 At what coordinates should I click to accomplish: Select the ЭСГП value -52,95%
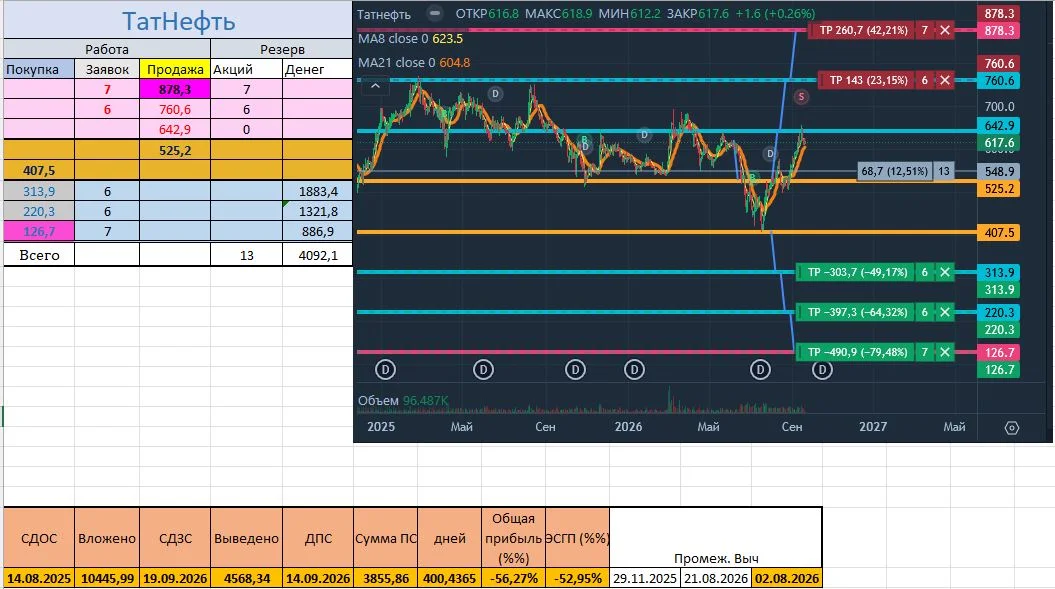click(x=577, y=578)
